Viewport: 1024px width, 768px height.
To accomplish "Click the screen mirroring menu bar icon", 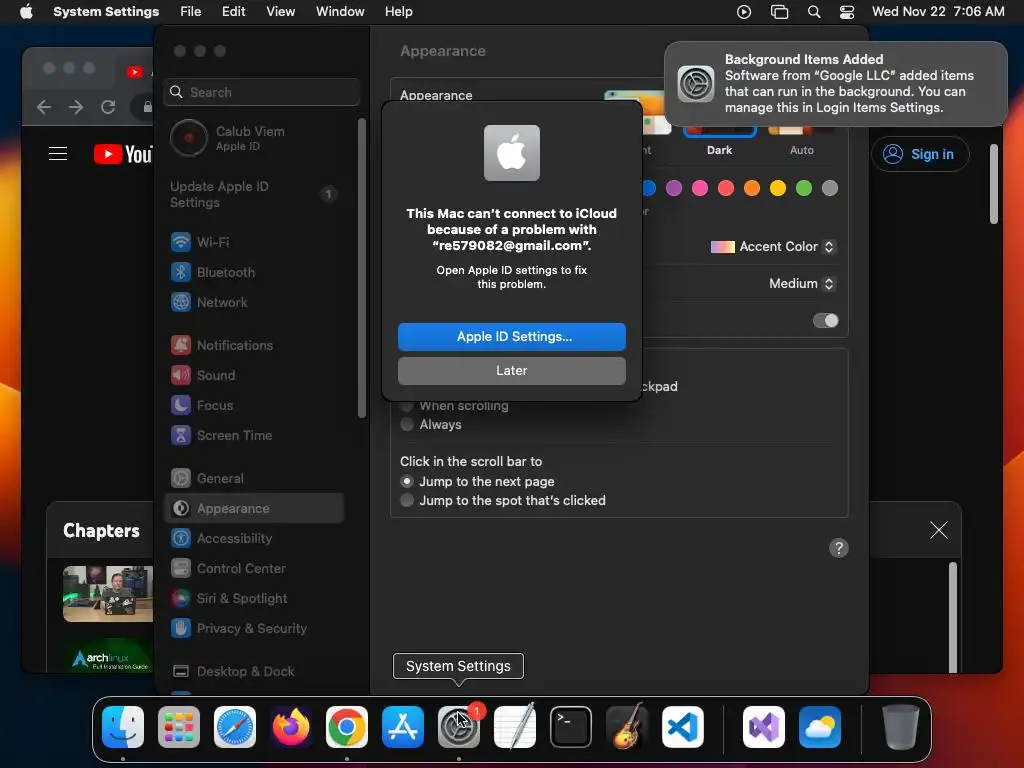I will [x=780, y=12].
